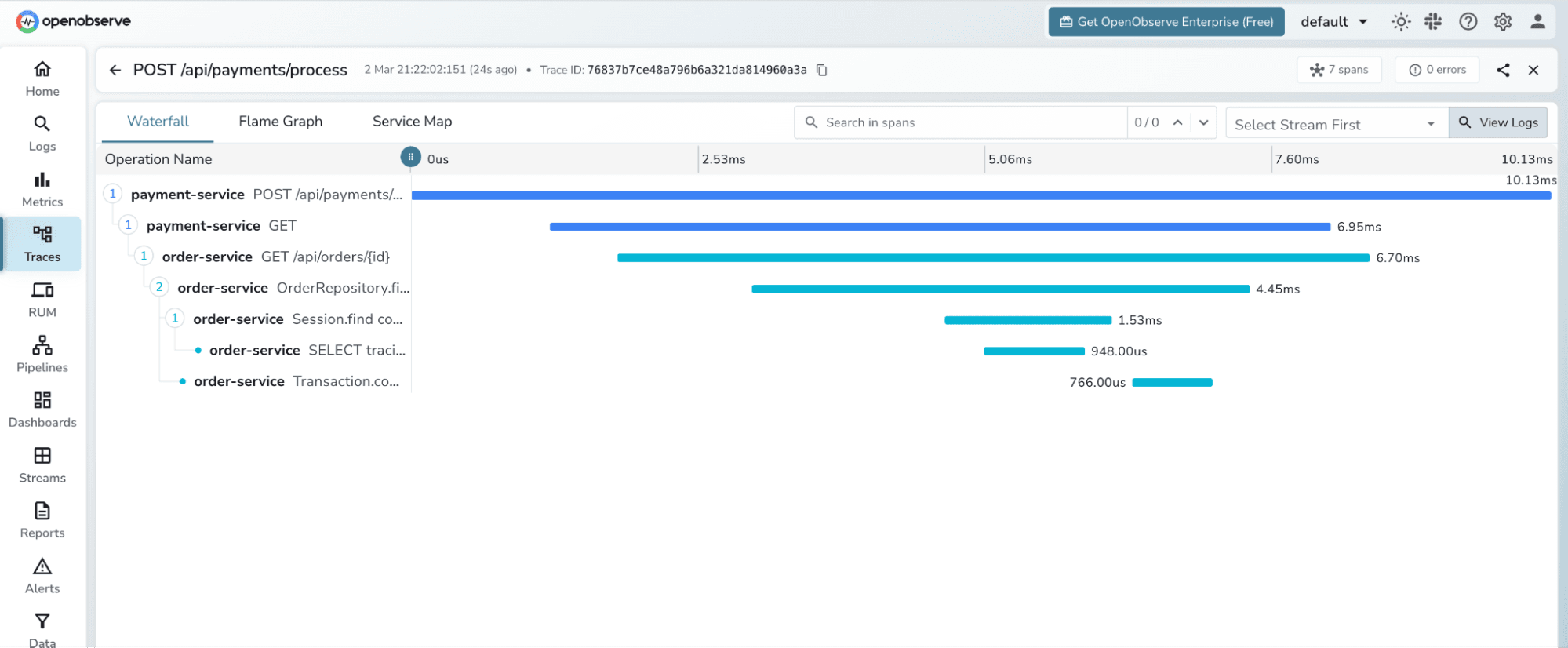1568x648 pixels.
Task: Open the Select Stream First dropdown
Action: (x=1337, y=124)
